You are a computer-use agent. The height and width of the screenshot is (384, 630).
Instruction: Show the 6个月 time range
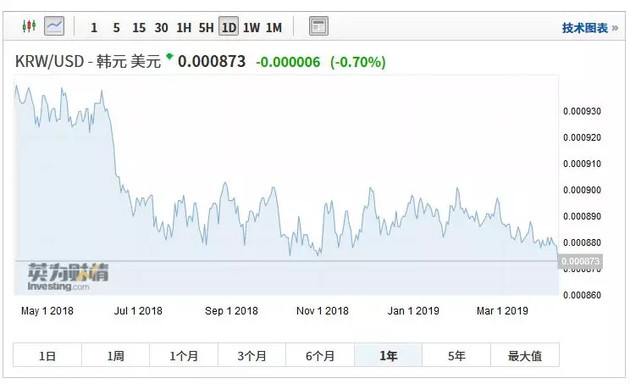pyautogui.click(x=320, y=355)
